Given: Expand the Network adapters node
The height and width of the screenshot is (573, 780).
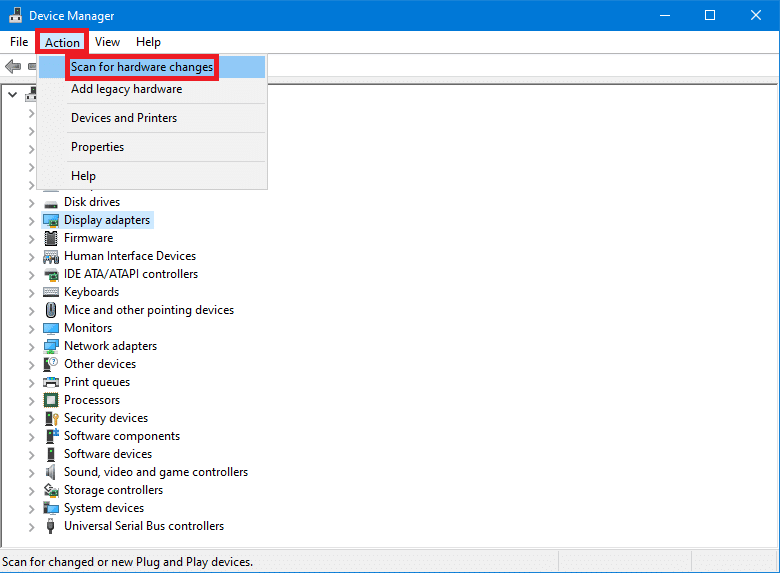Looking at the screenshot, I should 31,347.
